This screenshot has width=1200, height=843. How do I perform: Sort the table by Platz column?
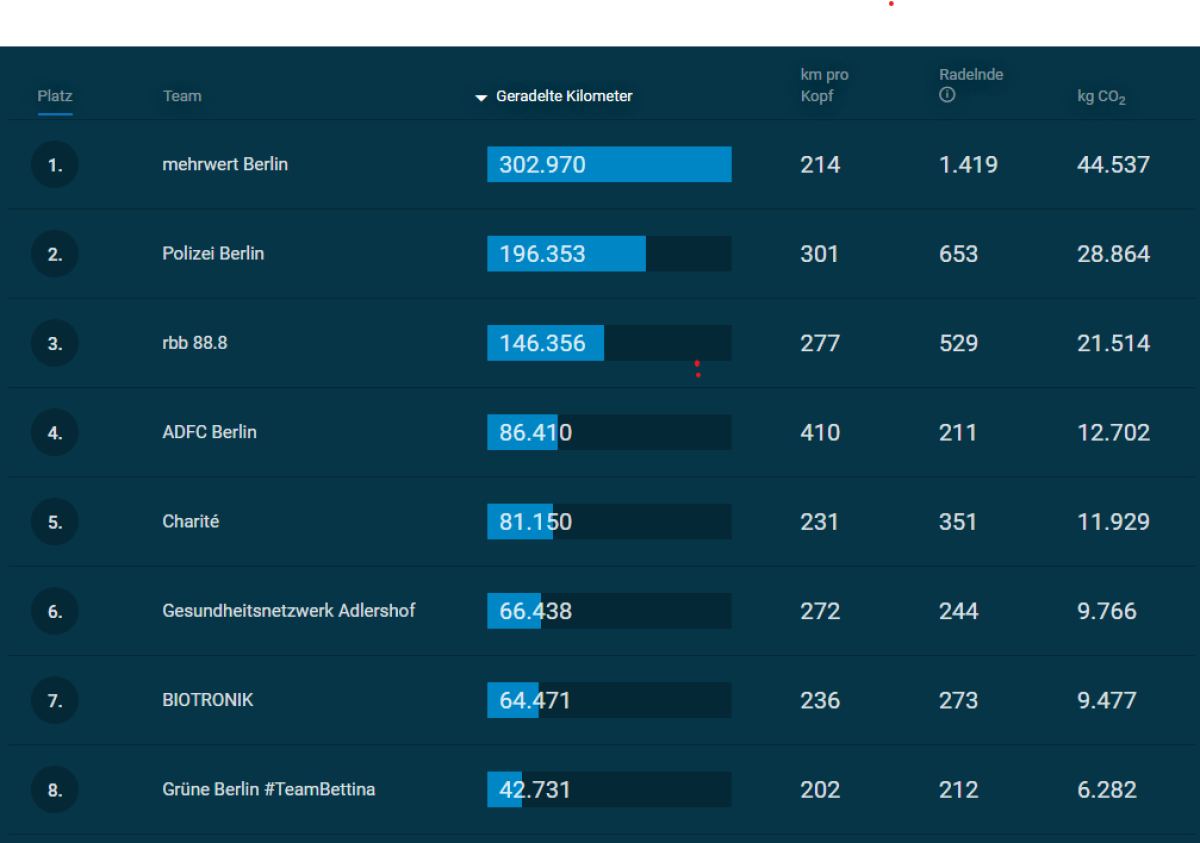tap(55, 97)
